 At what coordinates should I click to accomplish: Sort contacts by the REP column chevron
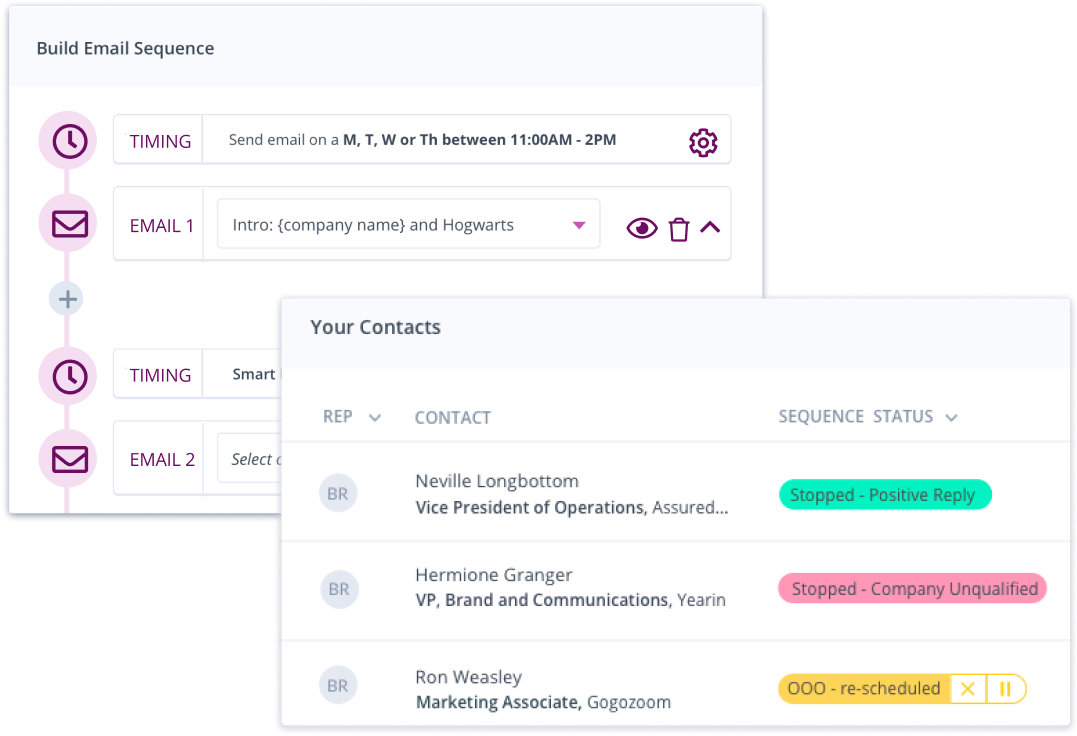375,418
